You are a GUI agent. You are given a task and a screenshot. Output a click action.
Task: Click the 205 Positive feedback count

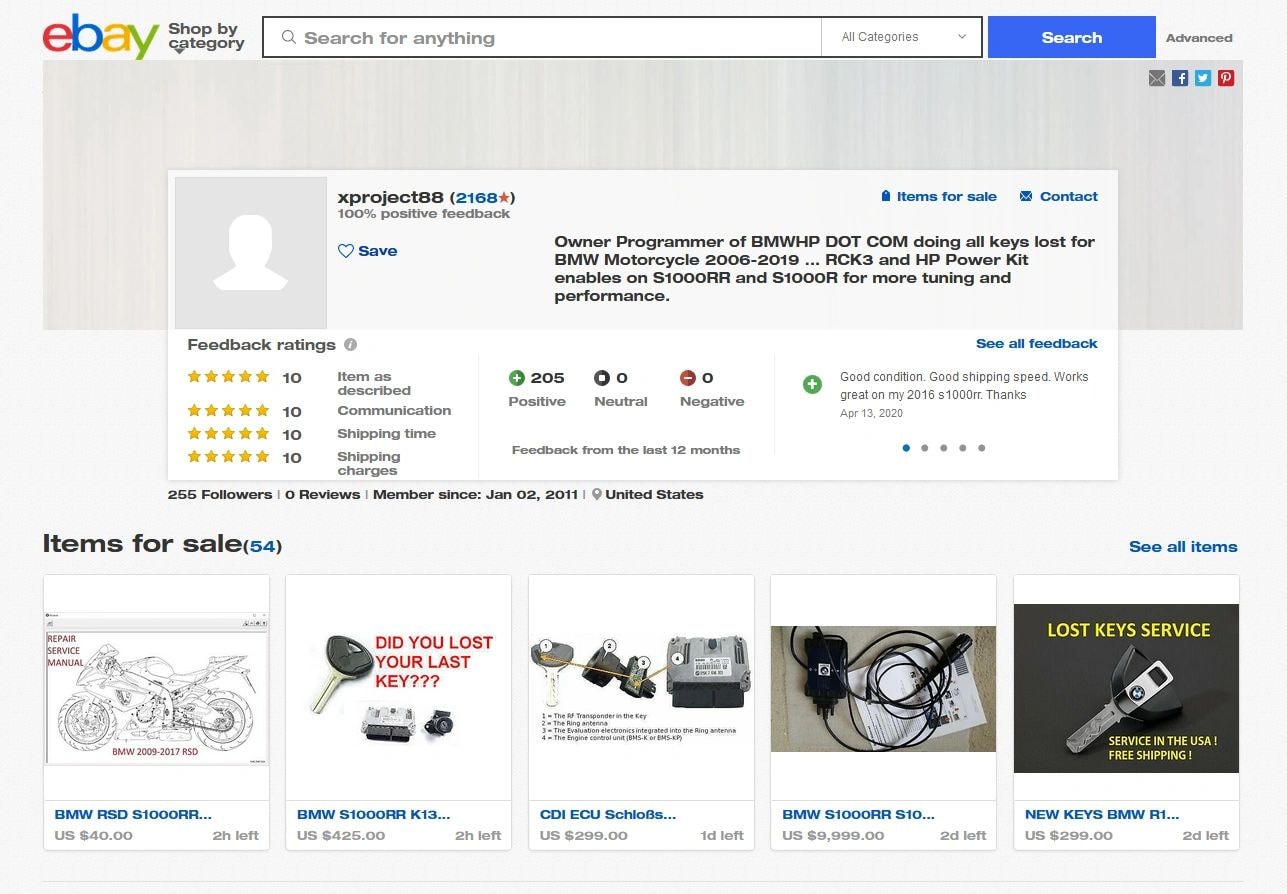pyautogui.click(x=547, y=378)
